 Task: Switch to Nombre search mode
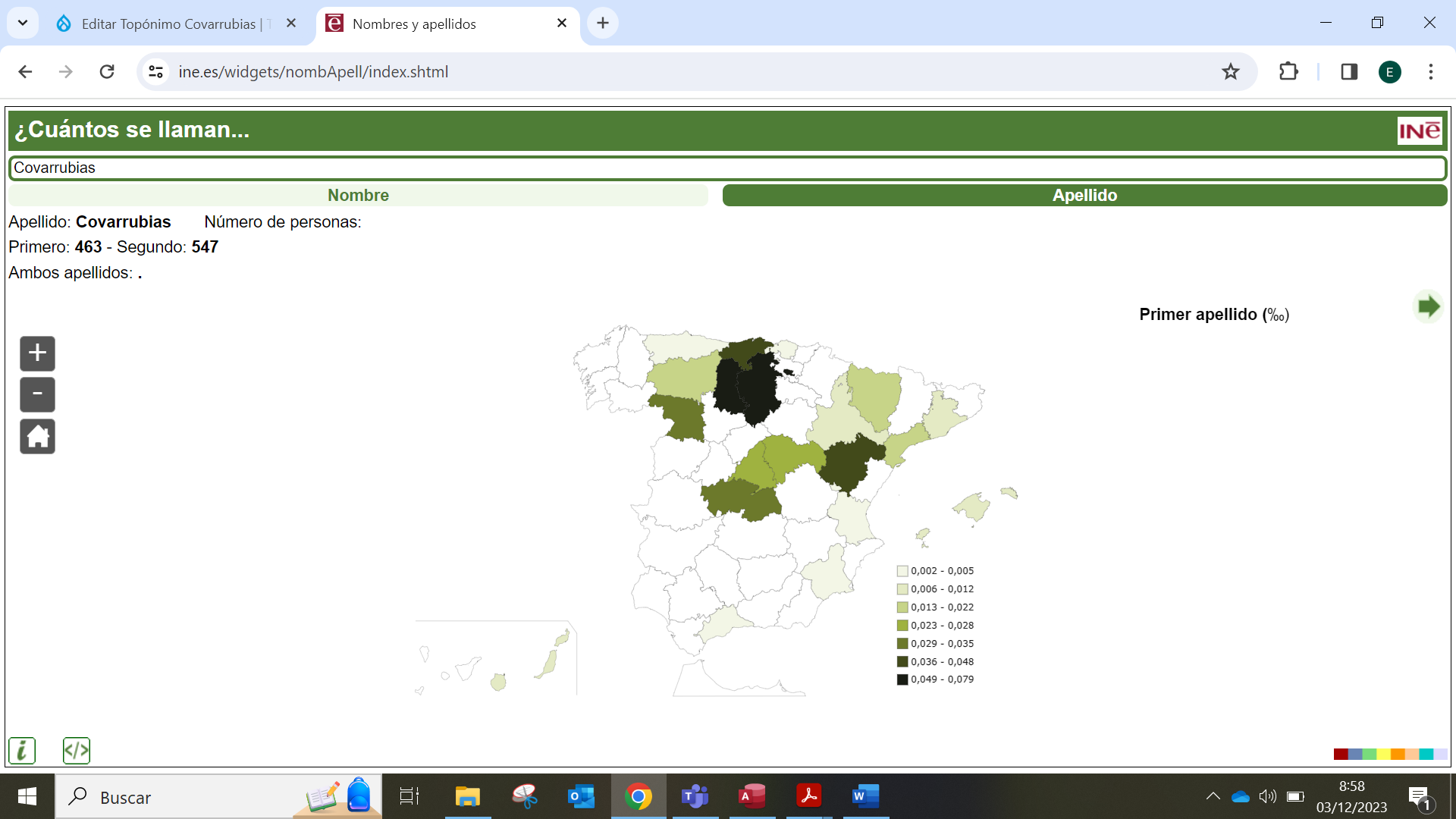358,196
